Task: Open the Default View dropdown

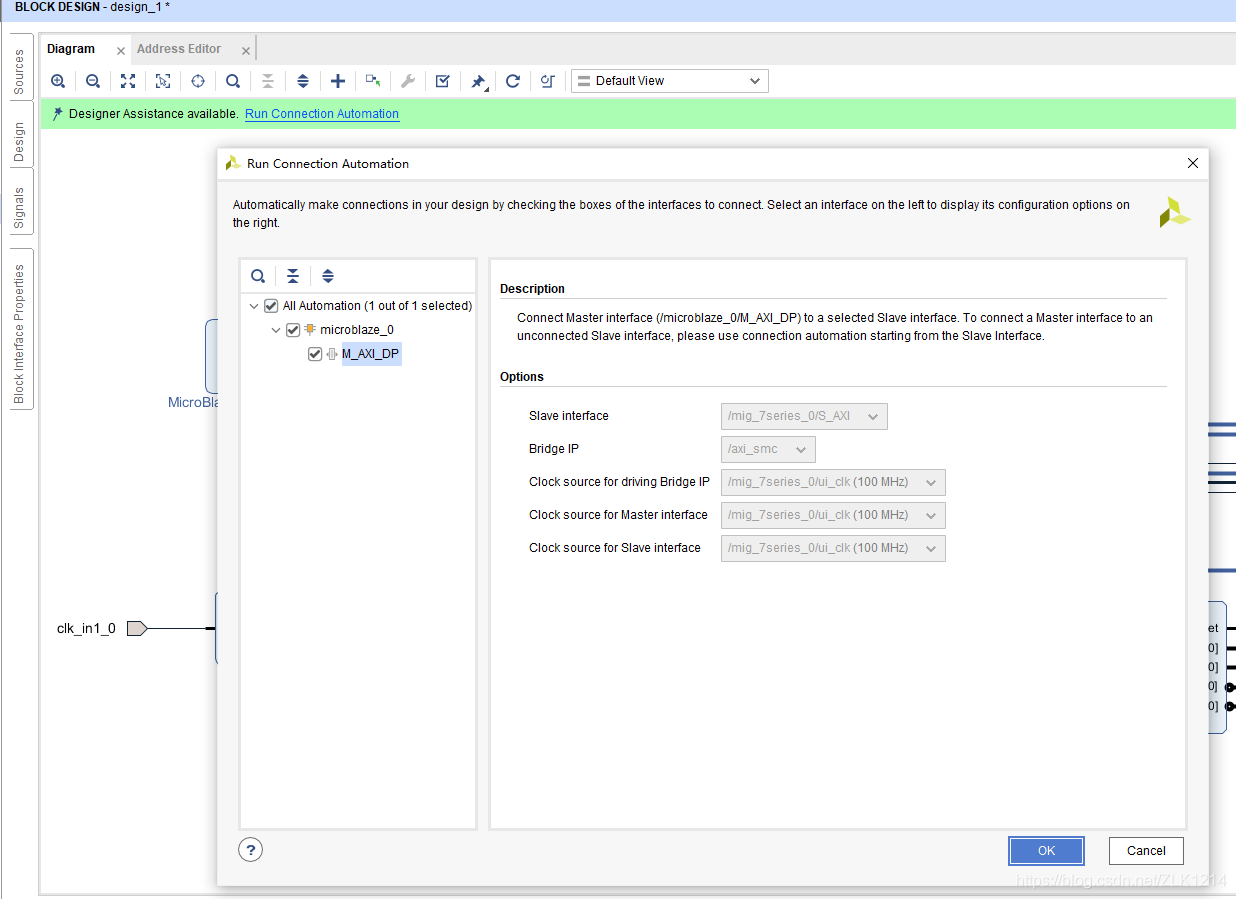Action: click(670, 81)
